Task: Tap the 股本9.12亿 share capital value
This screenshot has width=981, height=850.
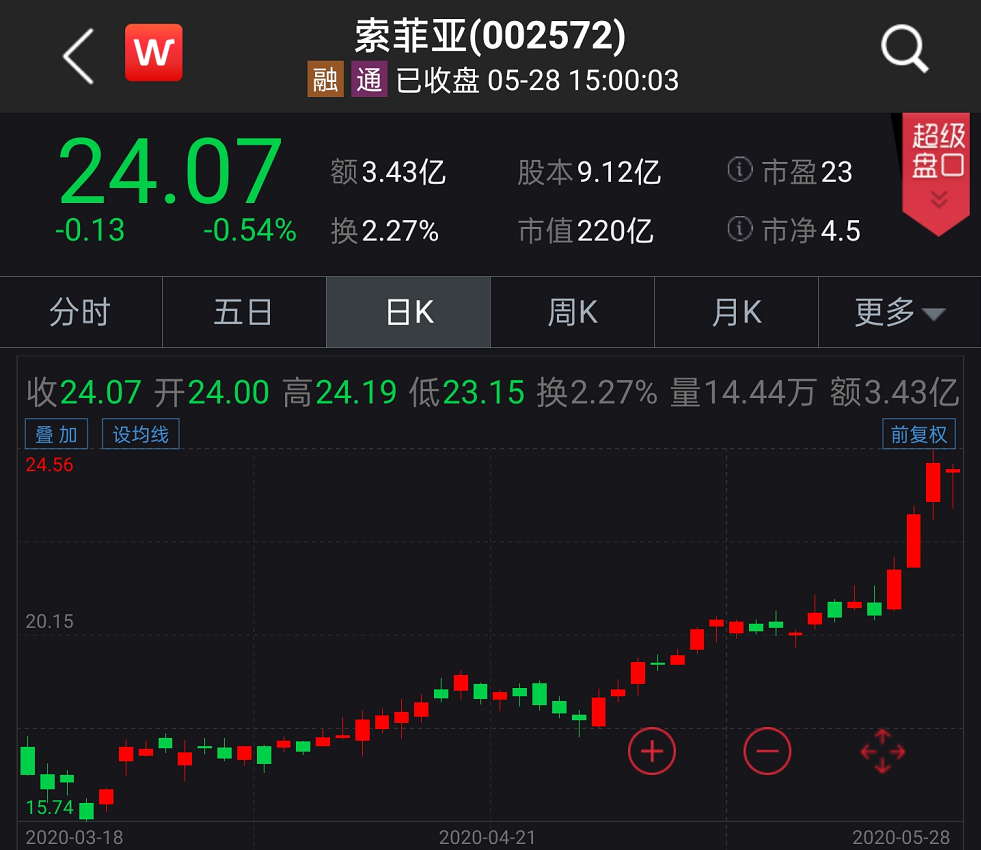Action: pyautogui.click(x=589, y=172)
